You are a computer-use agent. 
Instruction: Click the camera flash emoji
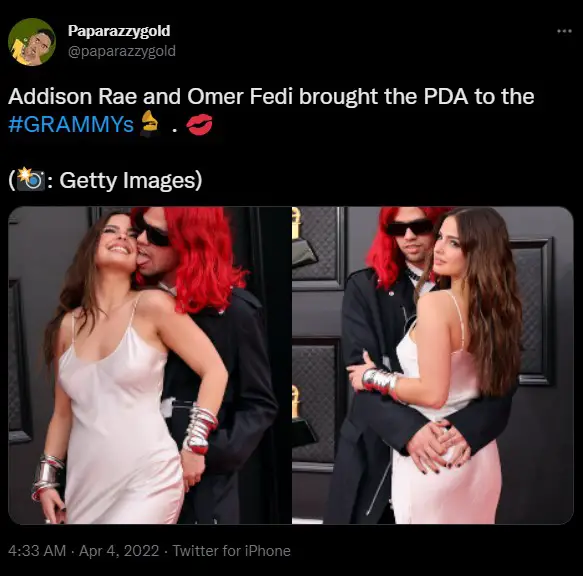click(30, 179)
